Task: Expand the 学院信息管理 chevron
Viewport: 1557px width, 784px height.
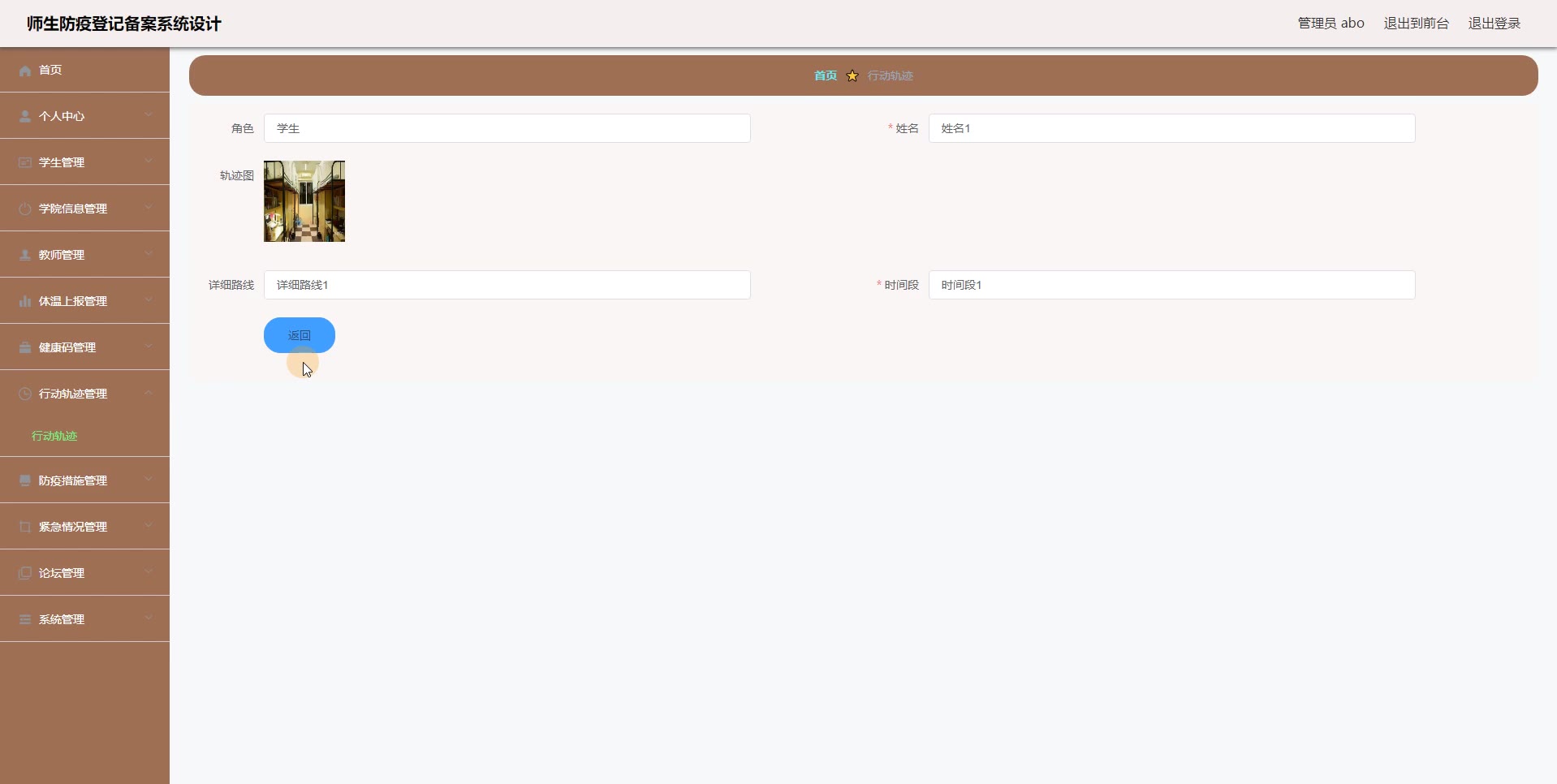Action: 149,208
